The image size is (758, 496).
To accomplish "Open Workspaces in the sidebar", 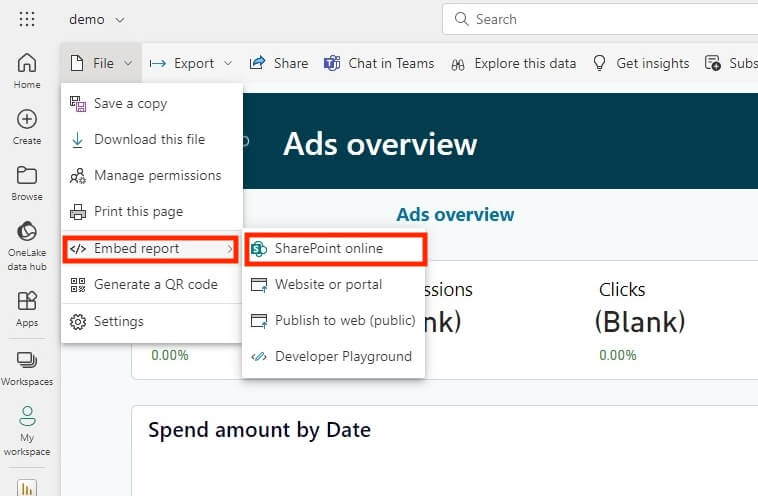I will 27,366.
